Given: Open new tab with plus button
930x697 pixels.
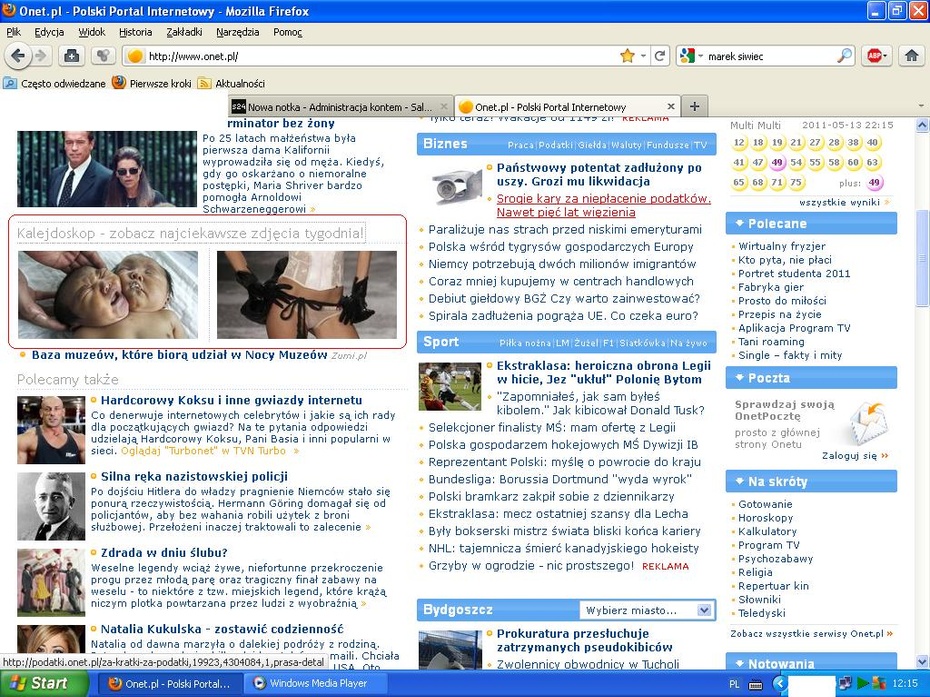Looking at the screenshot, I should click(694, 107).
